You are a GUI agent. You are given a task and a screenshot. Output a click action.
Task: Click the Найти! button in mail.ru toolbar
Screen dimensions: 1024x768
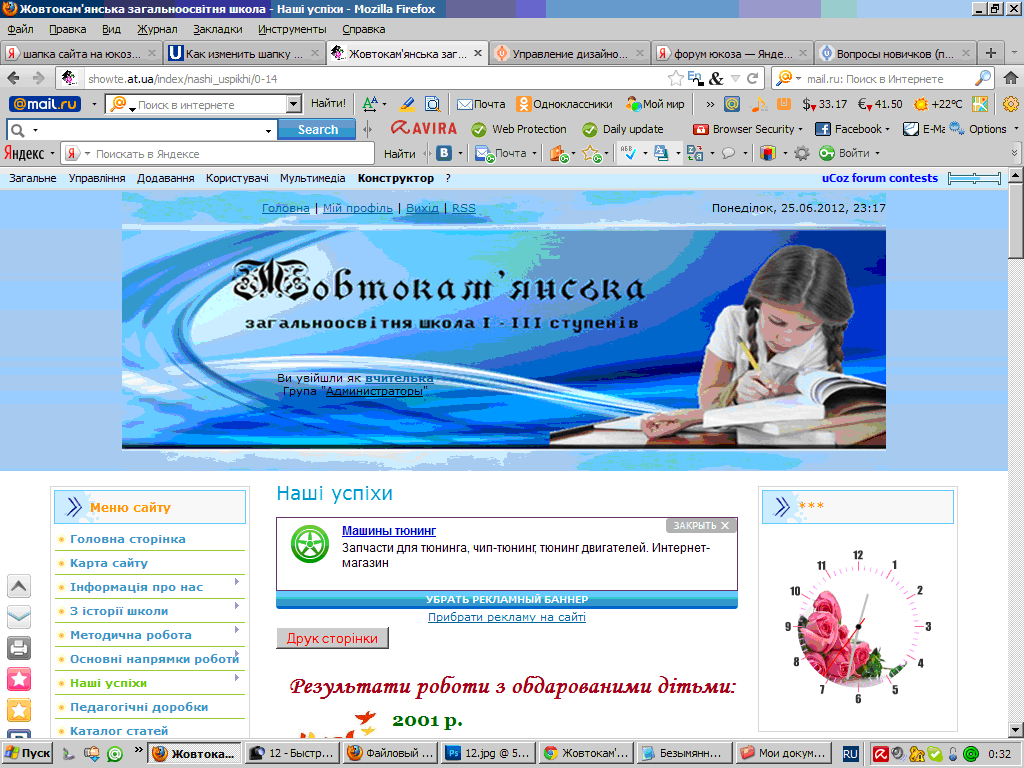(x=328, y=103)
